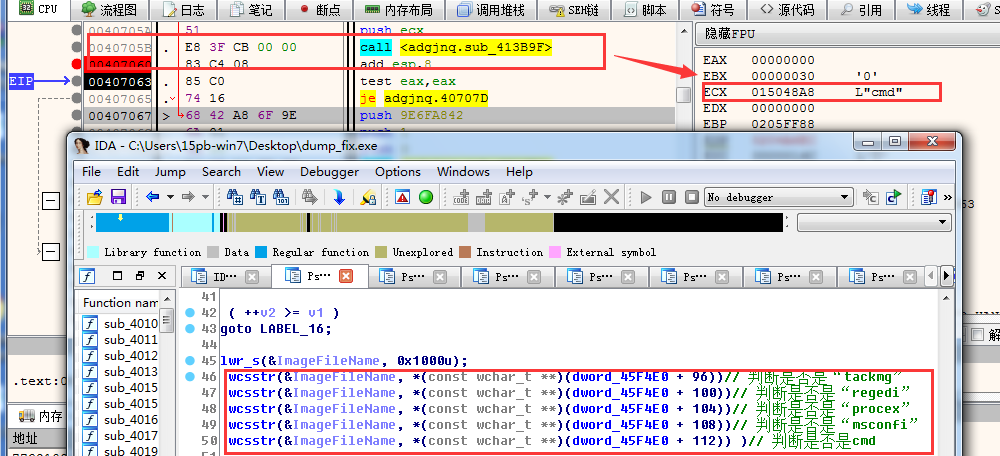Open the Jump back history dropdown arrow
The width and height of the screenshot is (1000, 456).
pos(166,197)
